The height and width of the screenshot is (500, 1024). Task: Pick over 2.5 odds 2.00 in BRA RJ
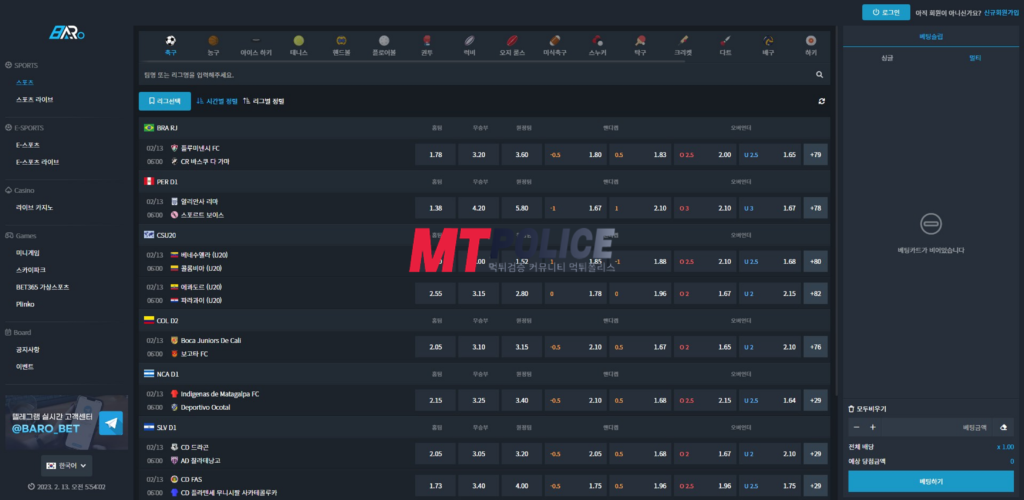click(705, 155)
